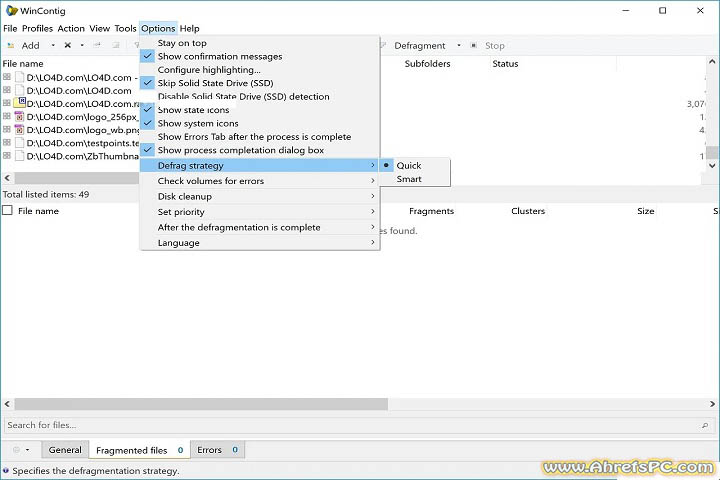The width and height of the screenshot is (720, 480).
Task: Click the Stop button label
Action: pyautogui.click(x=495, y=45)
